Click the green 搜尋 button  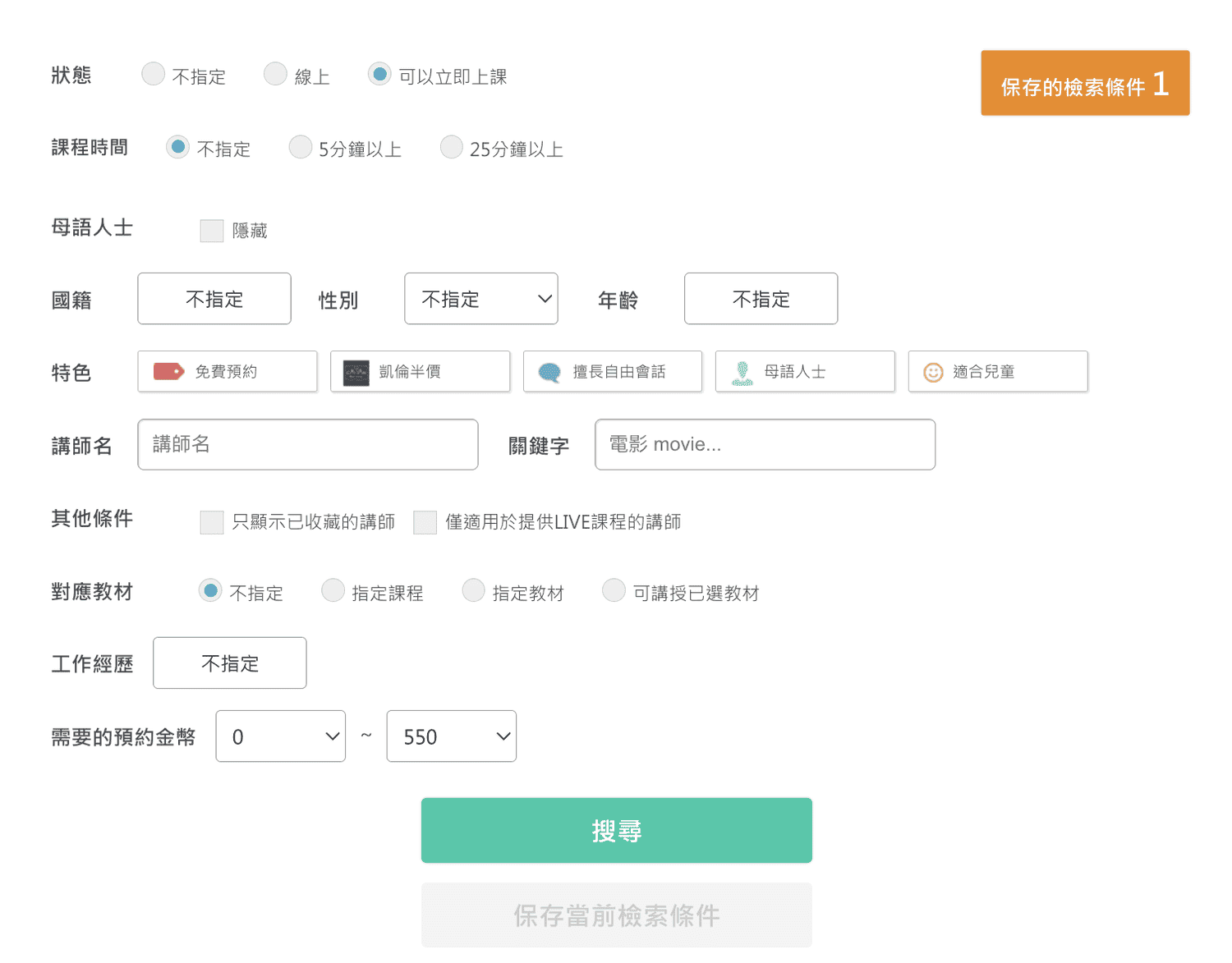click(617, 831)
